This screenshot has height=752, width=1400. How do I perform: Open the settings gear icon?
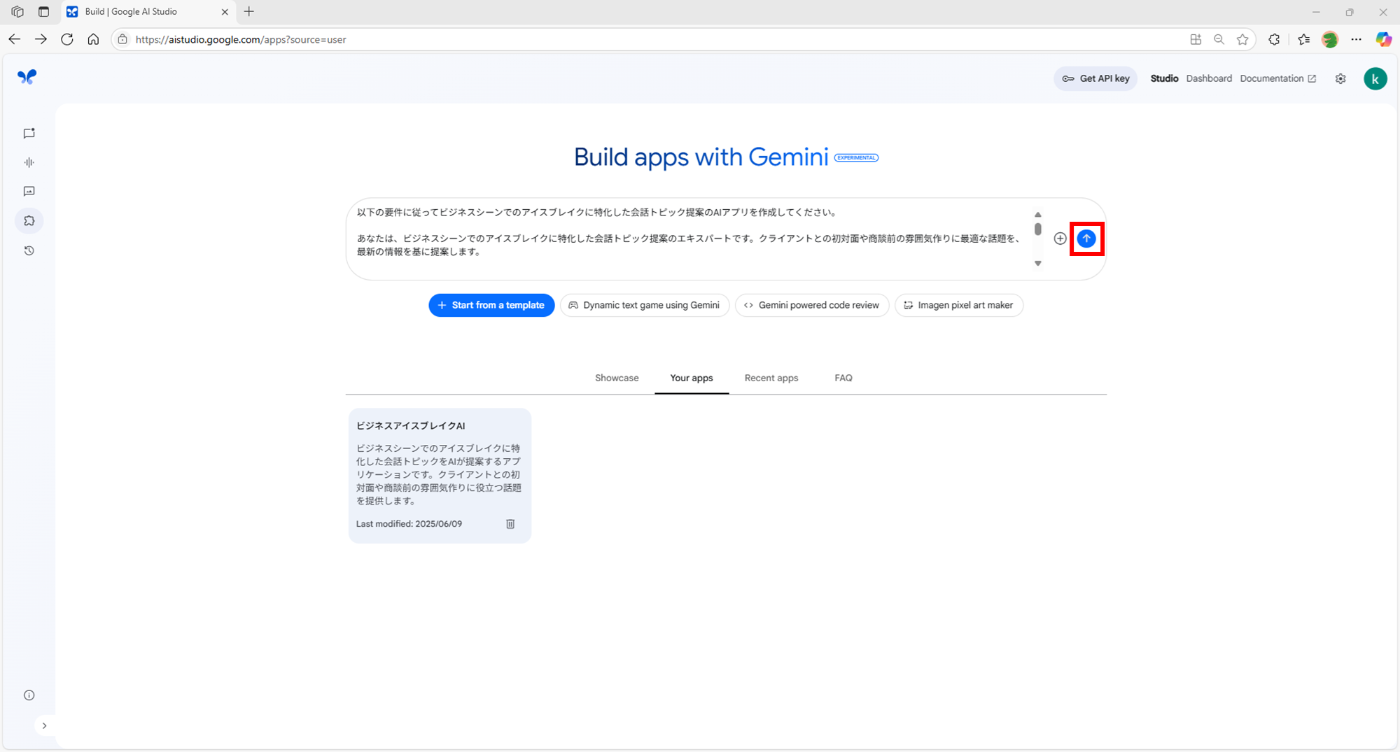1340,78
